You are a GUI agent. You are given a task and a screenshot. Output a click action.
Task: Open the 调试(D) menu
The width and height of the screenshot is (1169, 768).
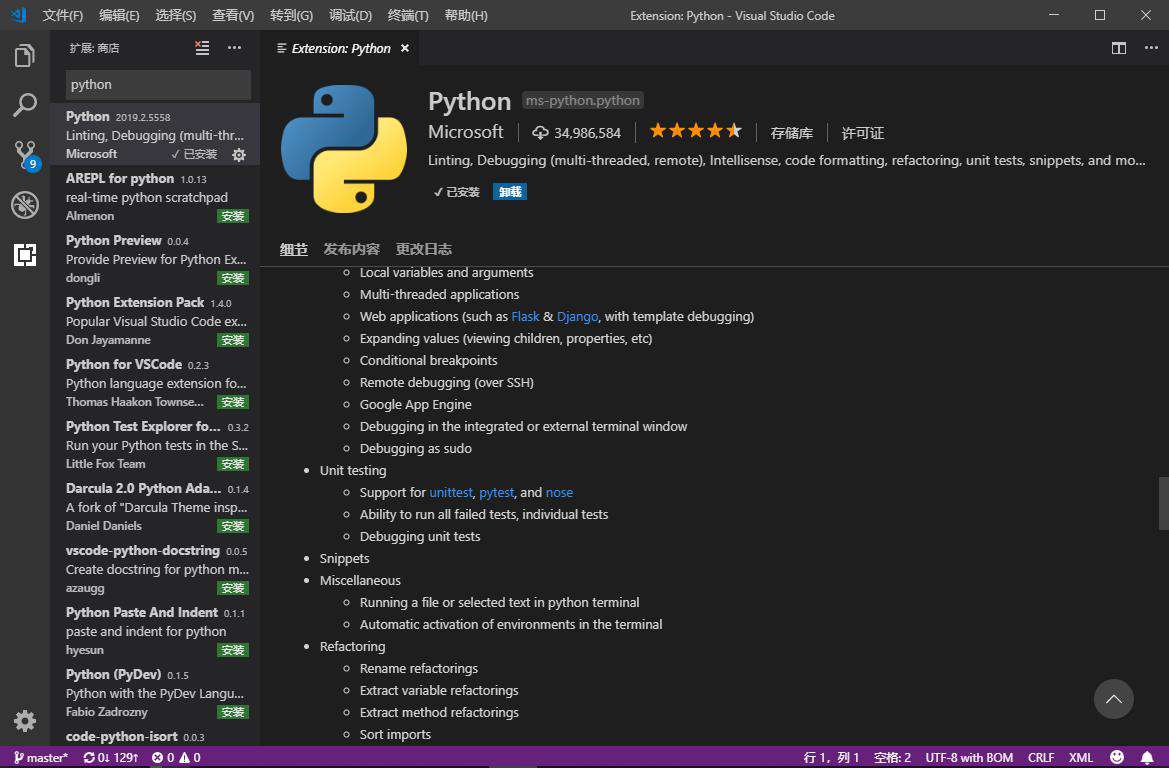coord(350,15)
